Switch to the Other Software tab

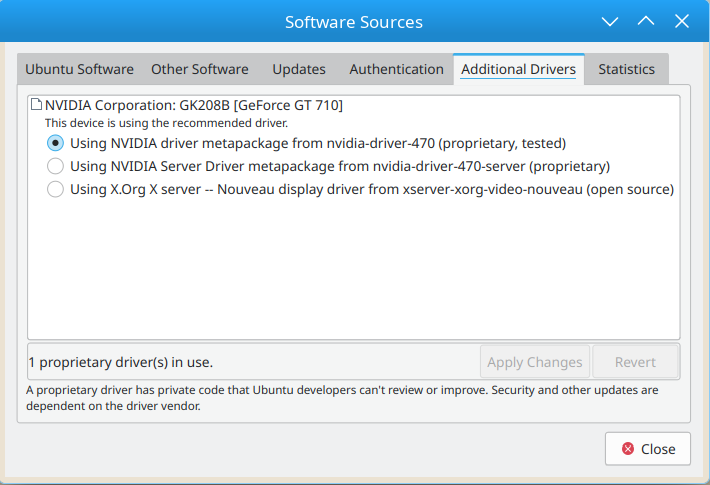(200, 69)
